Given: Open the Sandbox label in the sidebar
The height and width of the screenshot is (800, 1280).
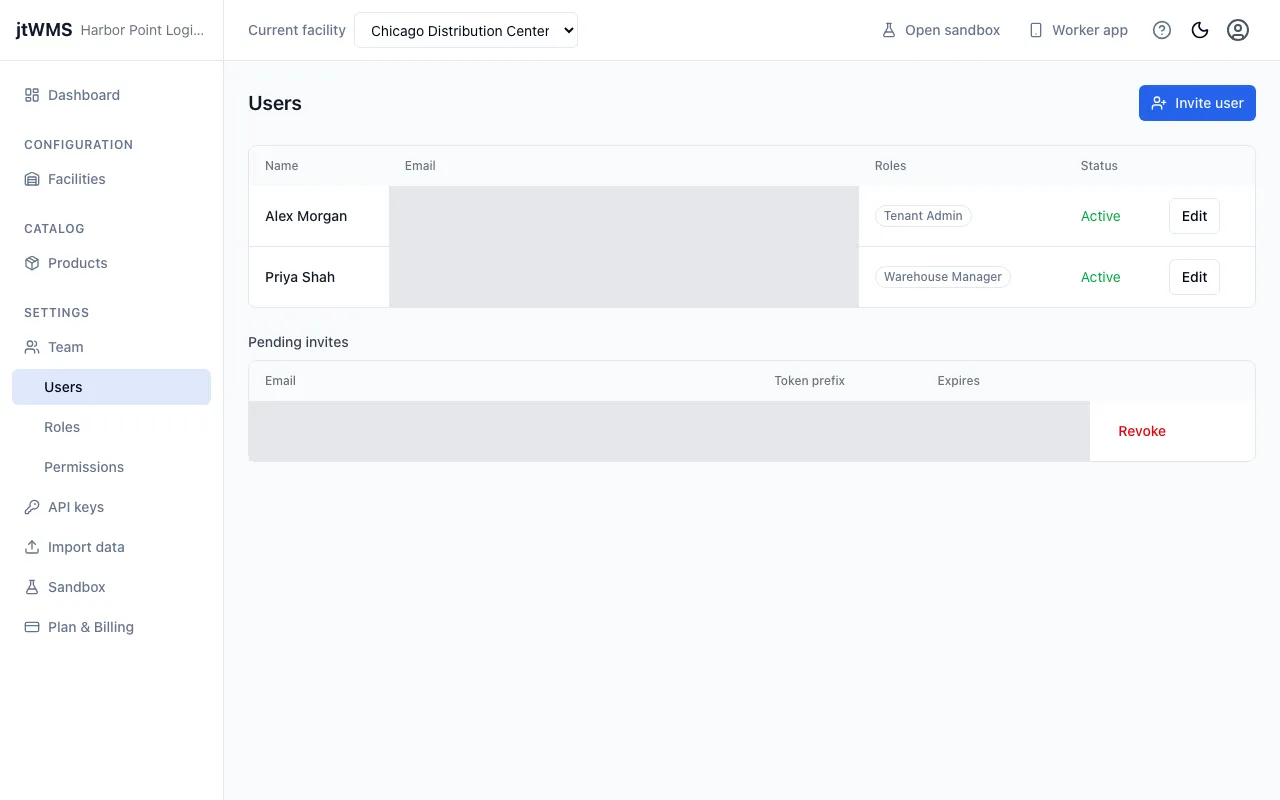Looking at the screenshot, I should [x=77, y=587].
